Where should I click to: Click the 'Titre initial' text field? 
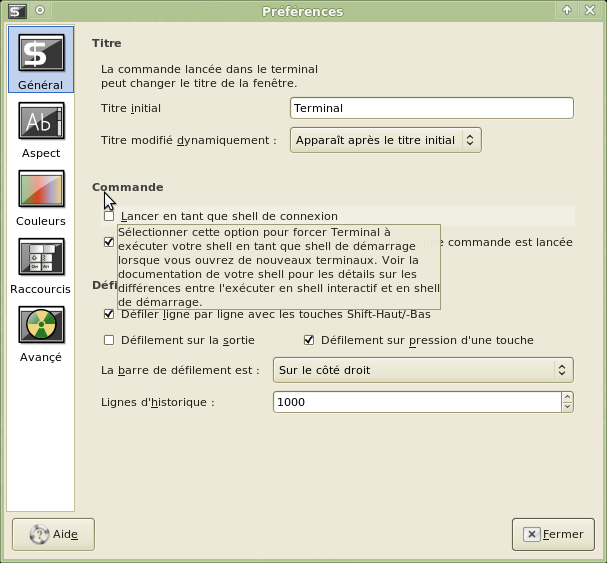[x=431, y=108]
